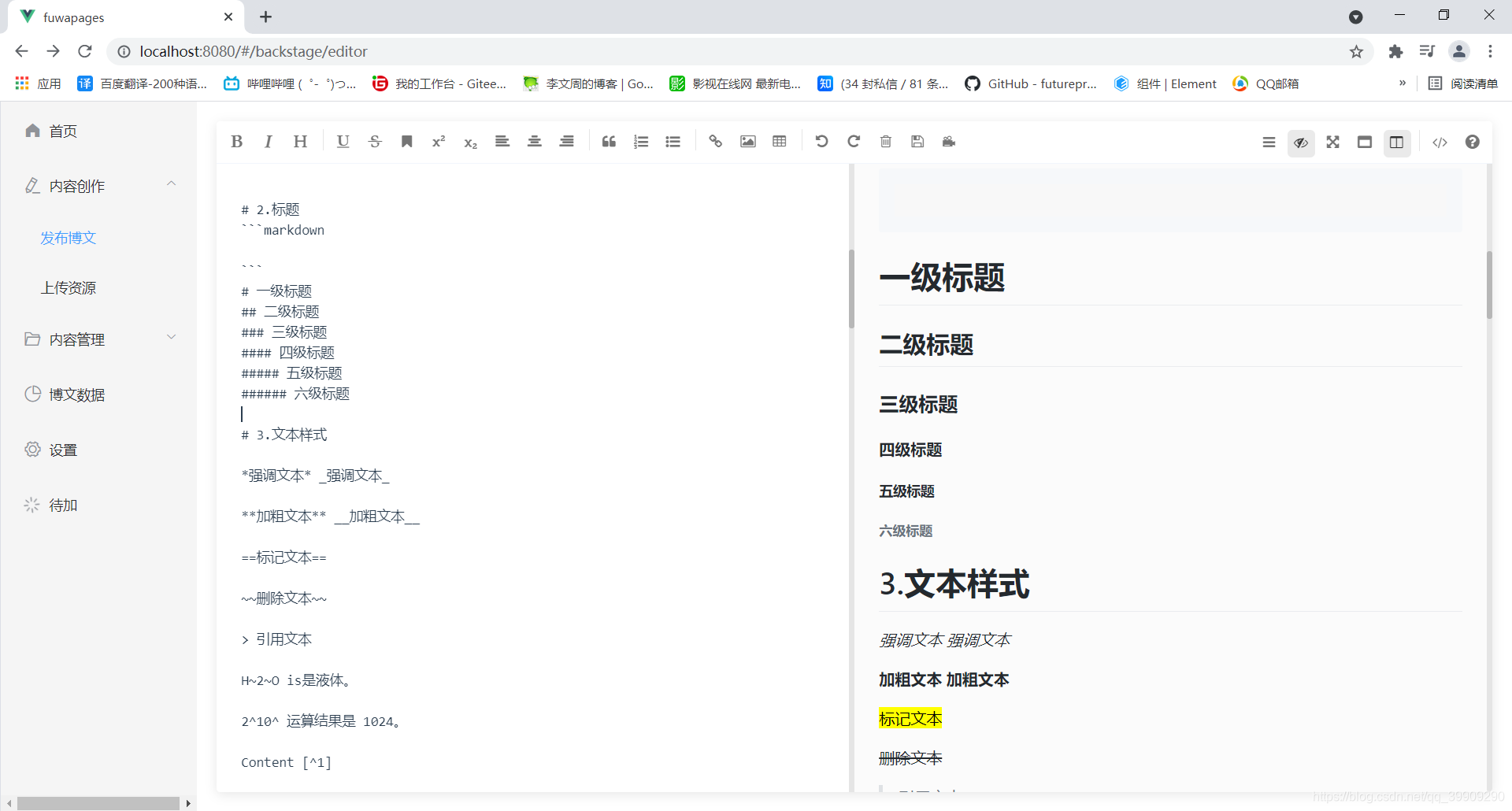Redo the last edit
Viewport: 1512px width, 811px height.
point(854,142)
